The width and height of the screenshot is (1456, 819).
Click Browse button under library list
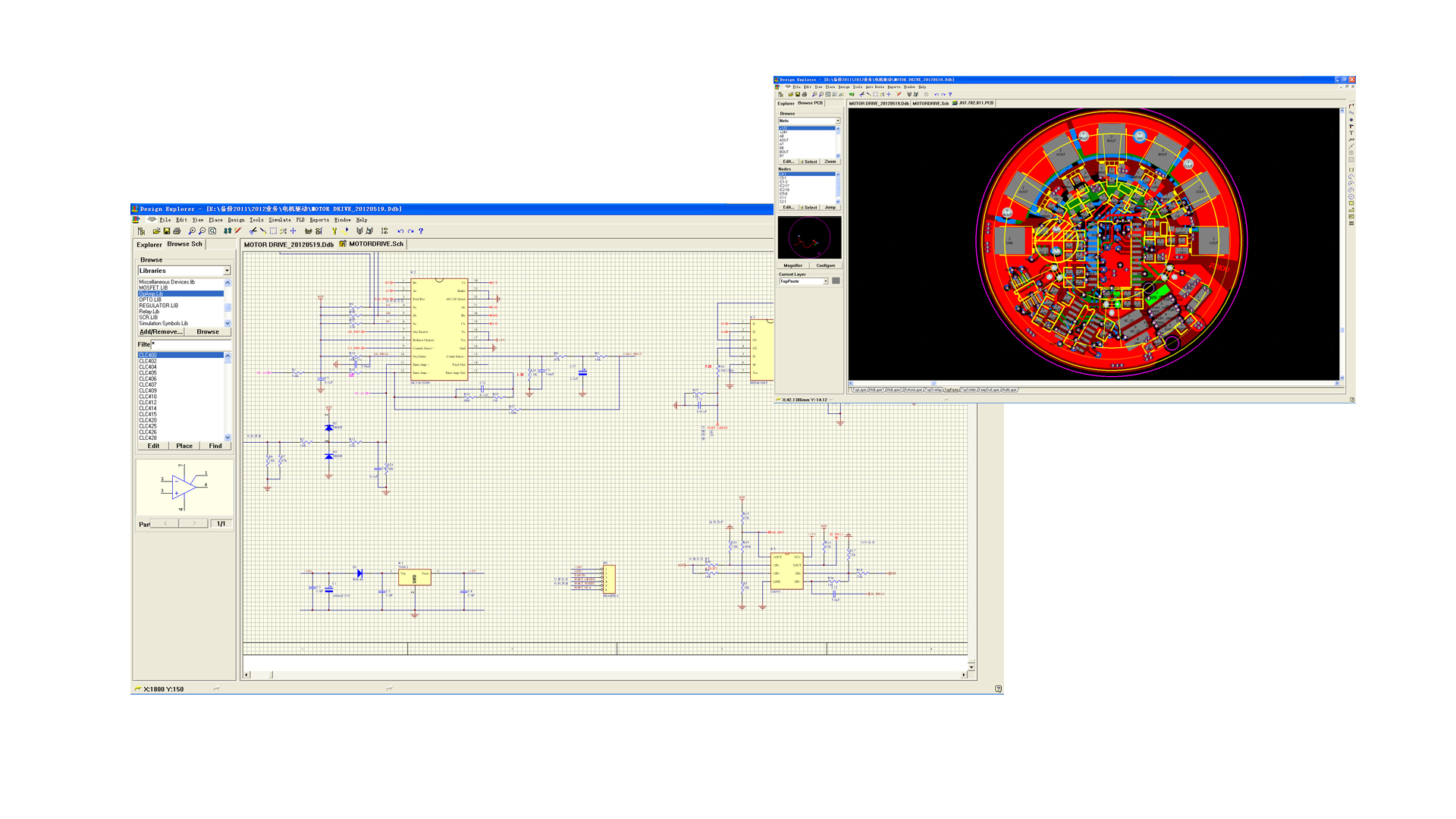point(208,332)
